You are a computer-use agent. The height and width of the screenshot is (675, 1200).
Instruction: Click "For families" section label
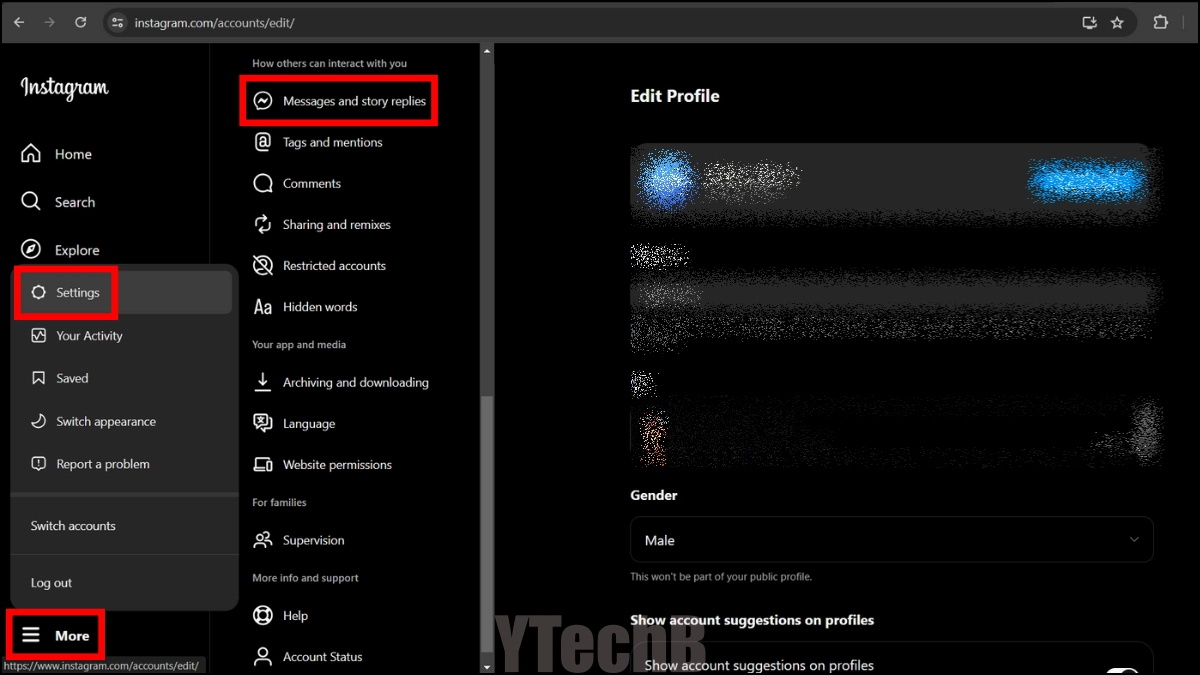(279, 502)
